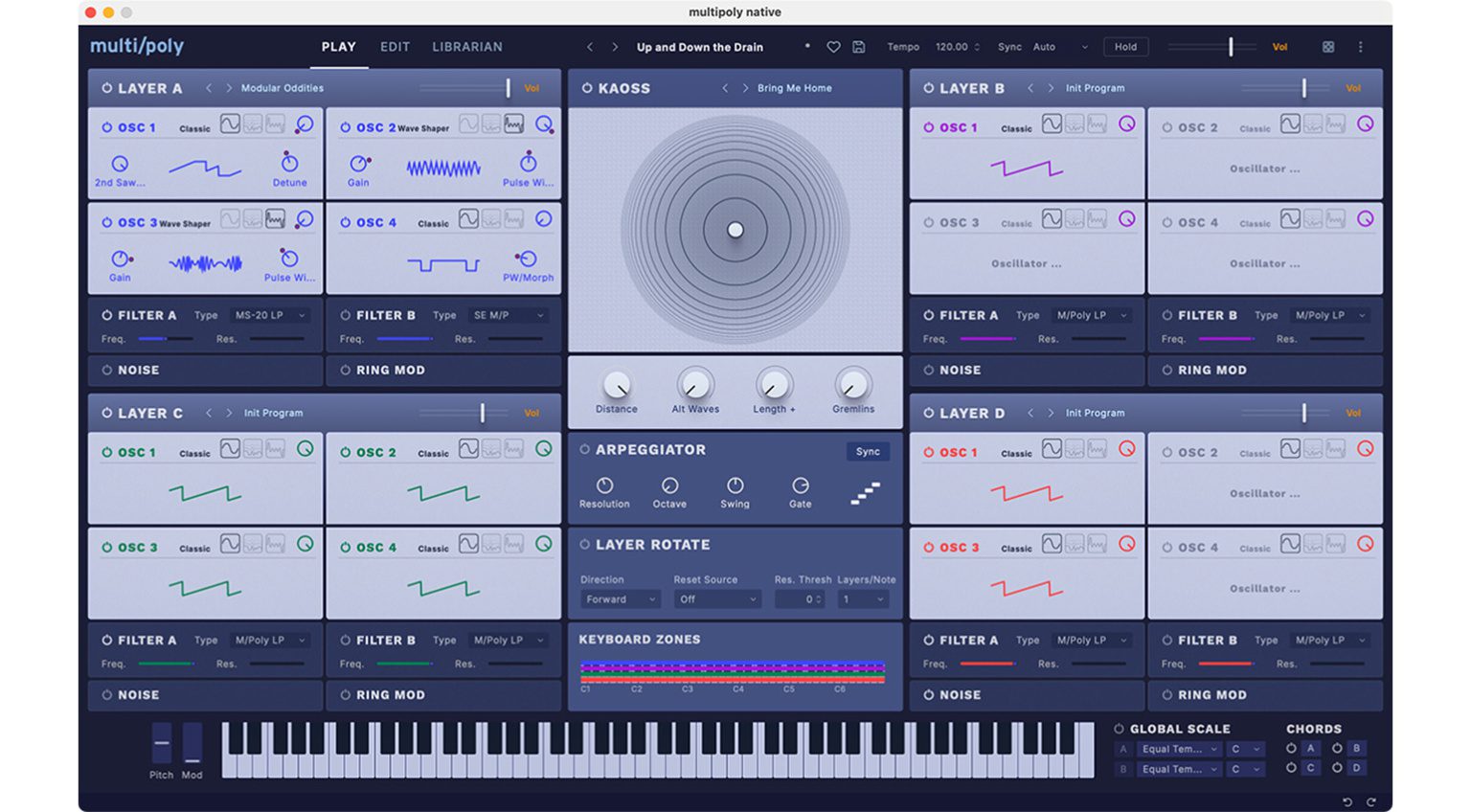Click the next preset arrow beside the preset name
Image resolution: width=1471 pixels, height=812 pixels.
click(x=613, y=46)
